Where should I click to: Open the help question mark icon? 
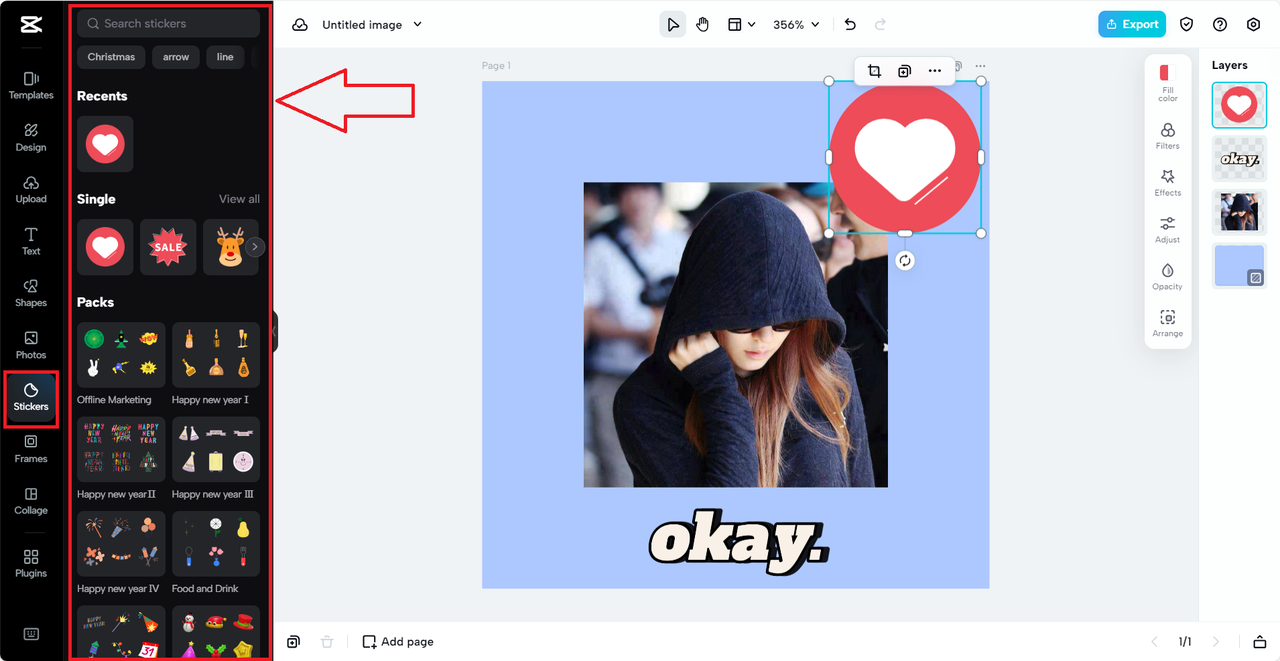click(1220, 25)
